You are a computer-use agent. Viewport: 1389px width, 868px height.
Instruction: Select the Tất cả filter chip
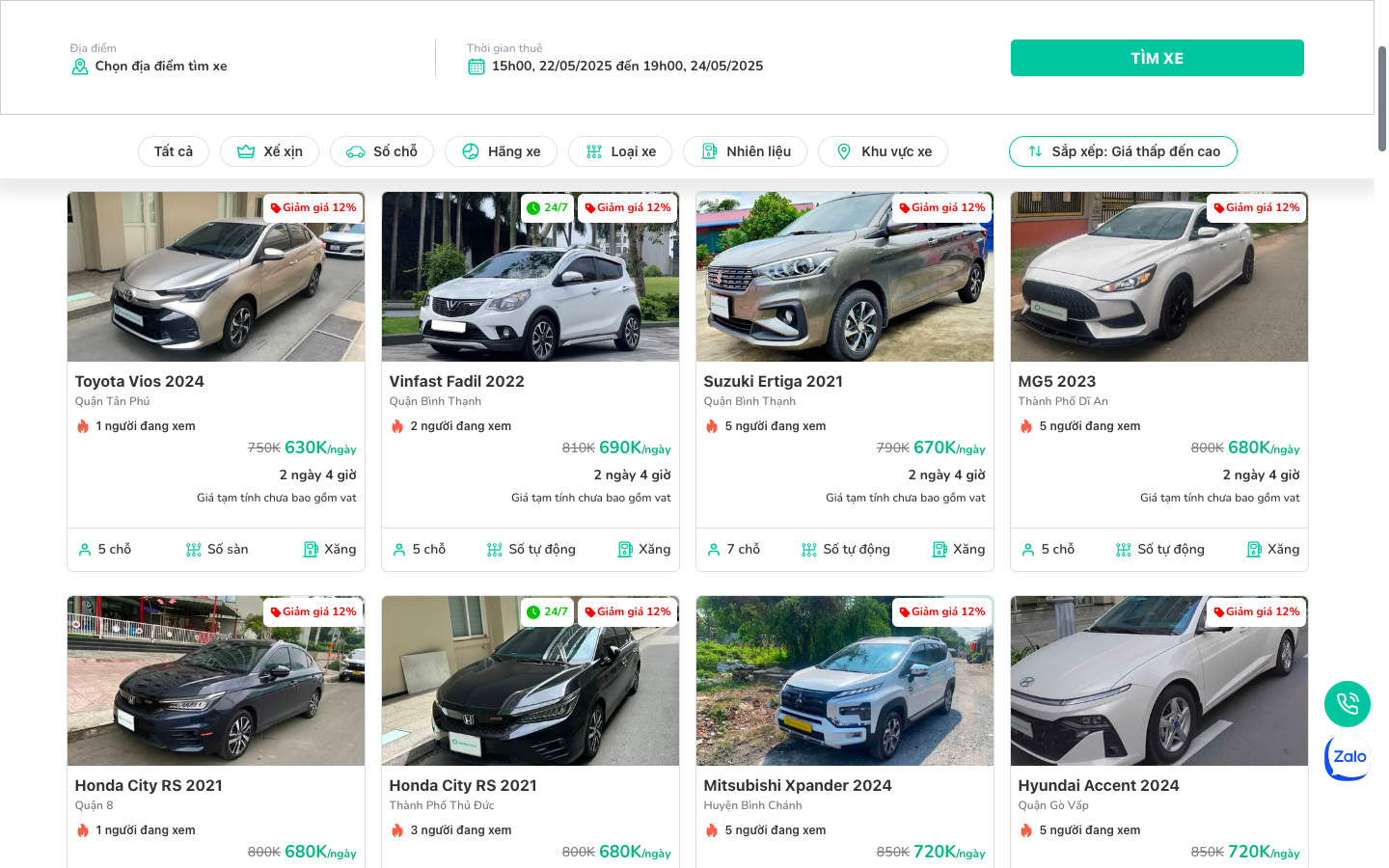click(174, 151)
